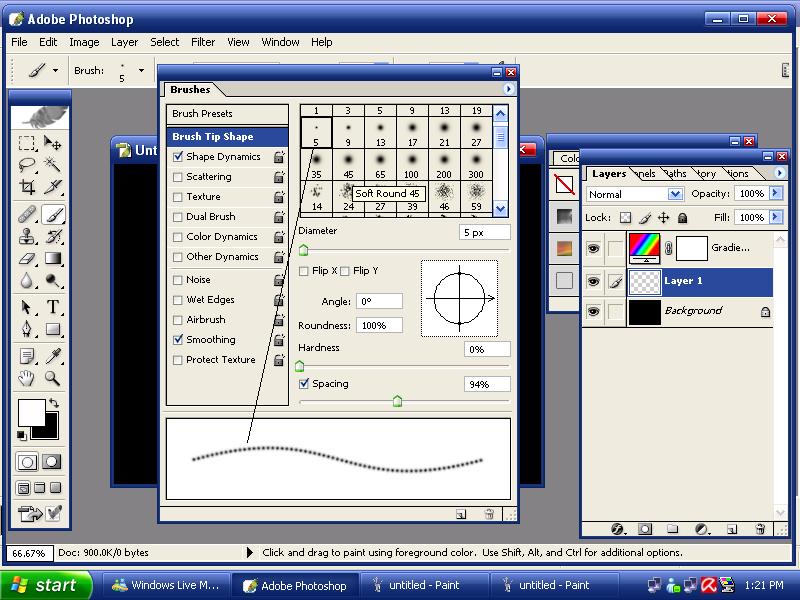Click the Roundness input field

379,326
